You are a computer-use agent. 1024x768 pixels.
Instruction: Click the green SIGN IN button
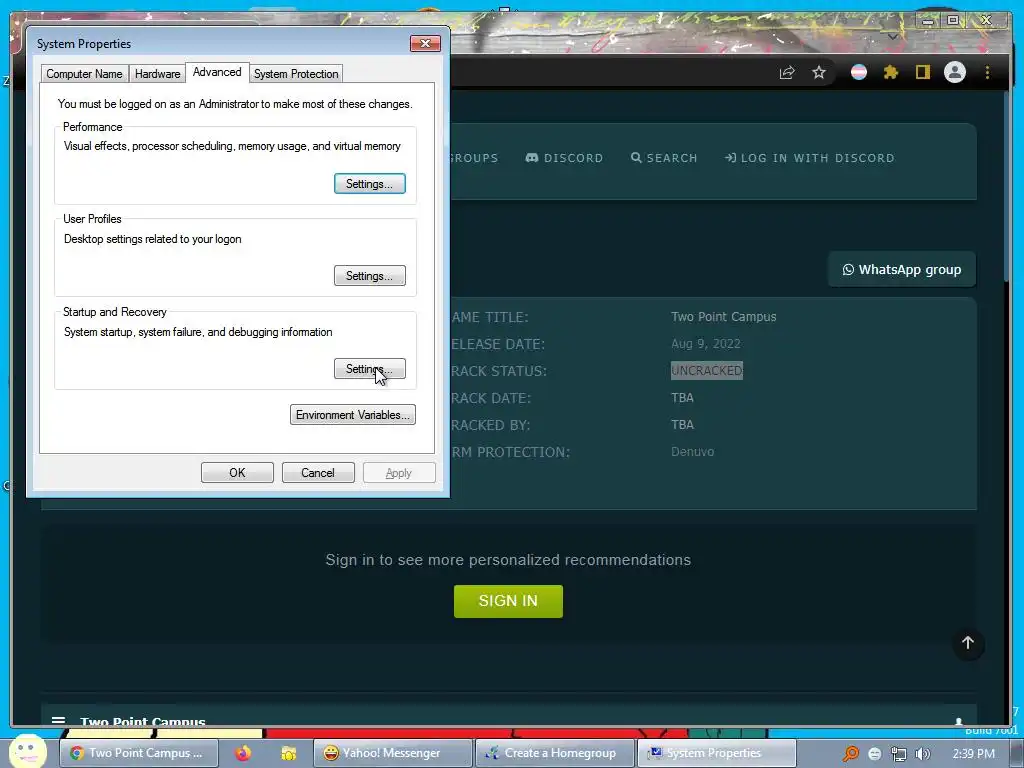(508, 601)
